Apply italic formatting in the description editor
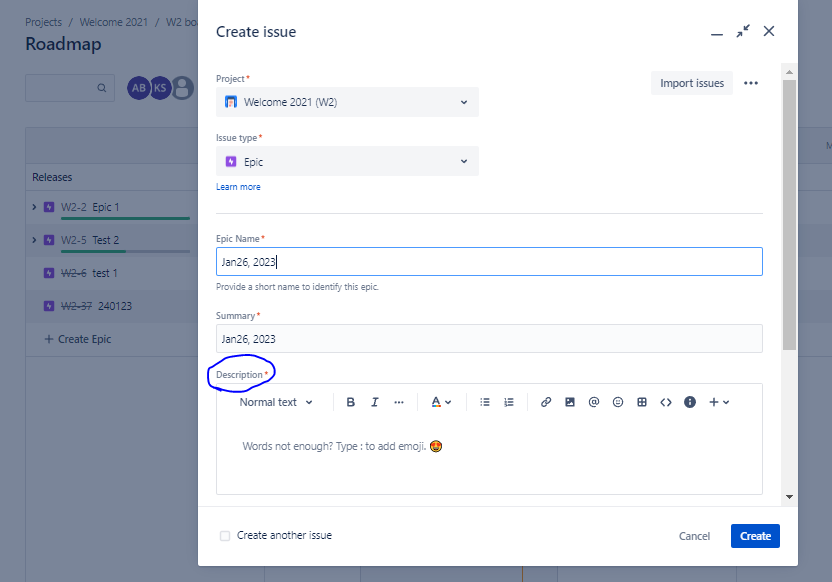Viewport: 832px width, 582px height. click(x=374, y=402)
